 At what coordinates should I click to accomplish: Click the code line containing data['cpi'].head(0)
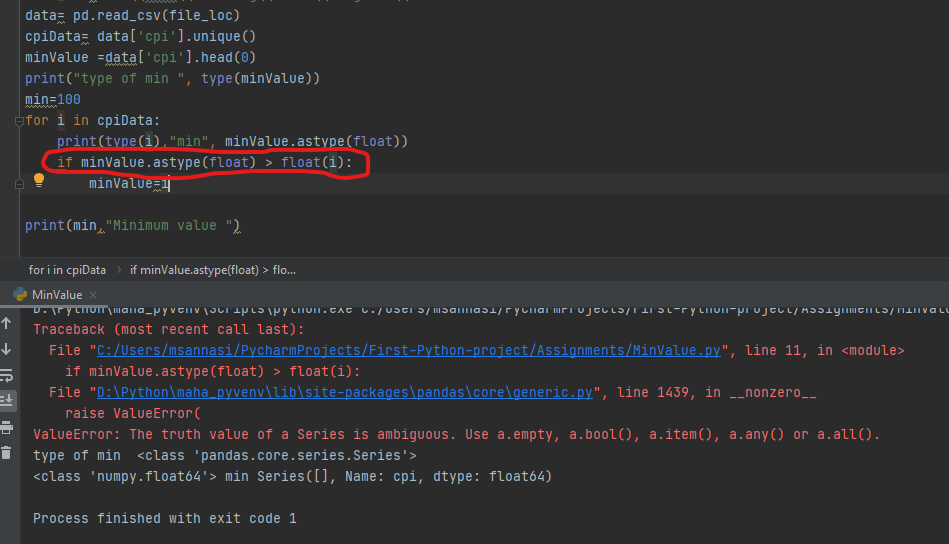click(140, 57)
